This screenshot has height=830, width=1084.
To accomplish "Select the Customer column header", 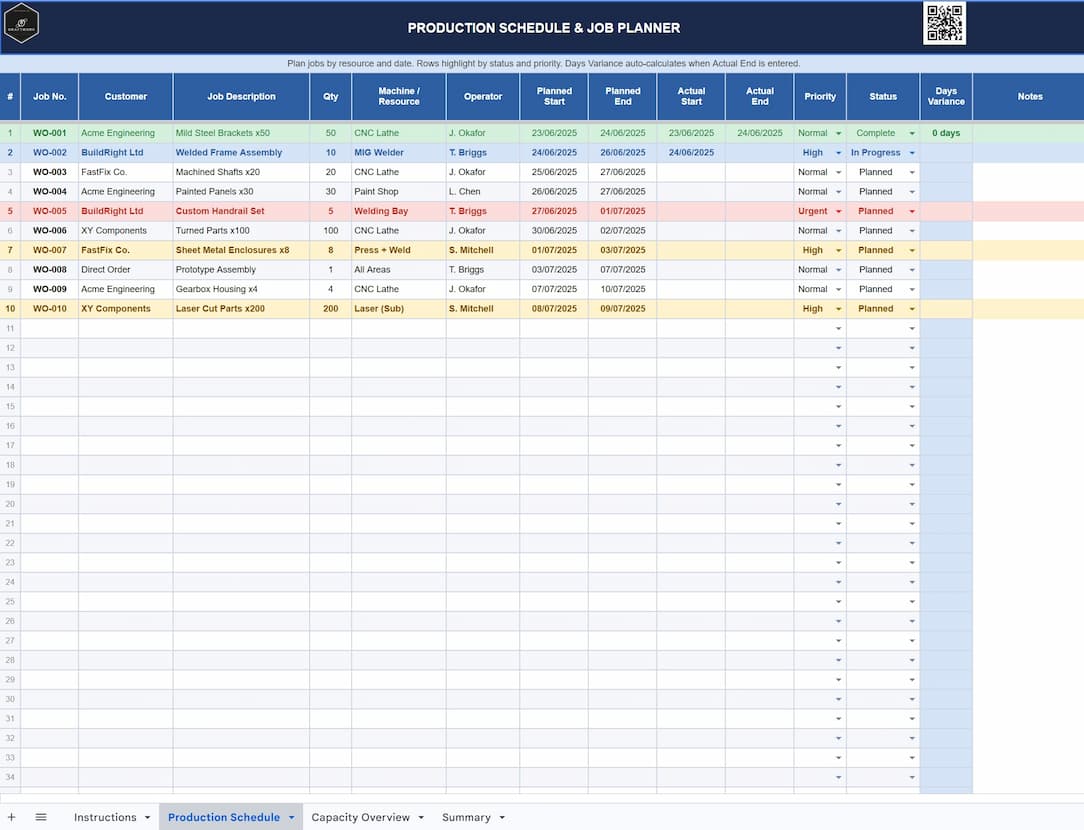I will click(x=126, y=97).
